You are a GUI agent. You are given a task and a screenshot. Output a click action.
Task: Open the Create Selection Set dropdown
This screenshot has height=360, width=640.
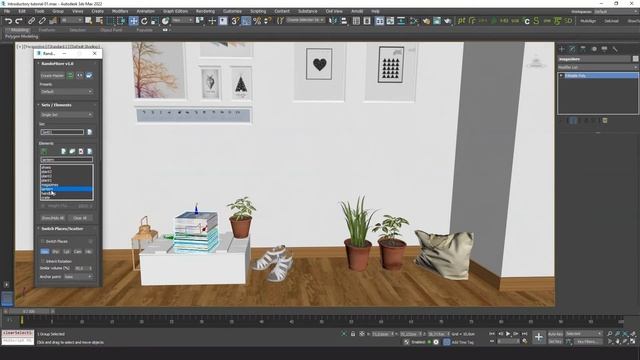click(305, 20)
